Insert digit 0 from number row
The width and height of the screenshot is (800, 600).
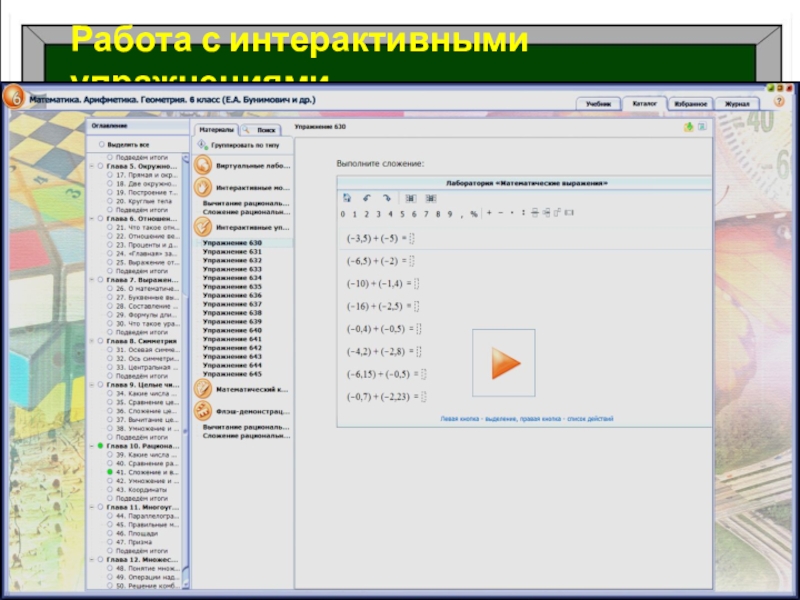click(343, 214)
